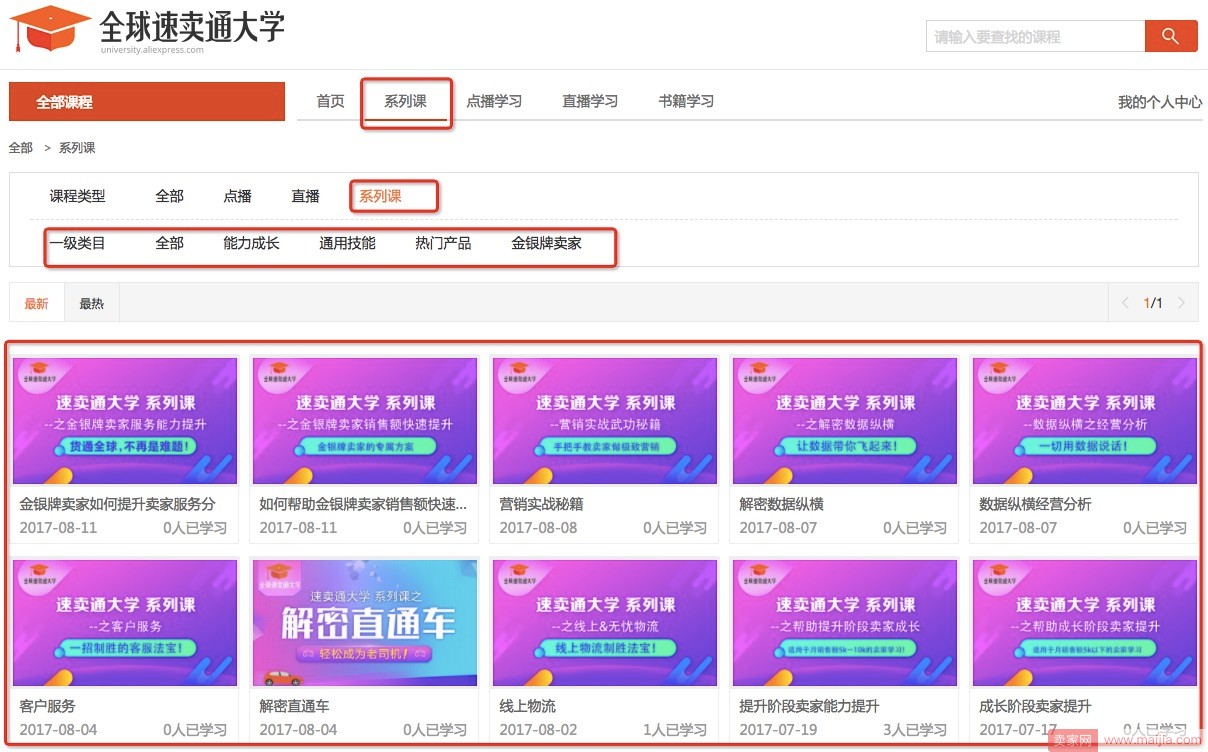Go to previous page arrow

point(1125,303)
